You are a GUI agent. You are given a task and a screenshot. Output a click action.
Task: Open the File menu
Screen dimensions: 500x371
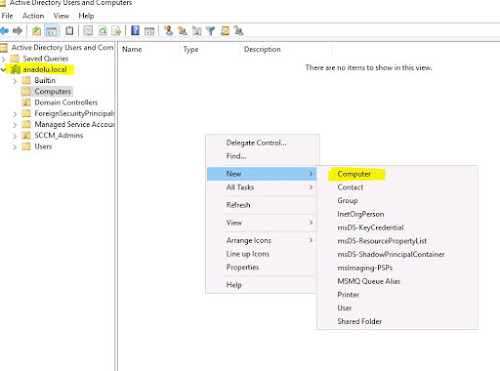(7, 16)
